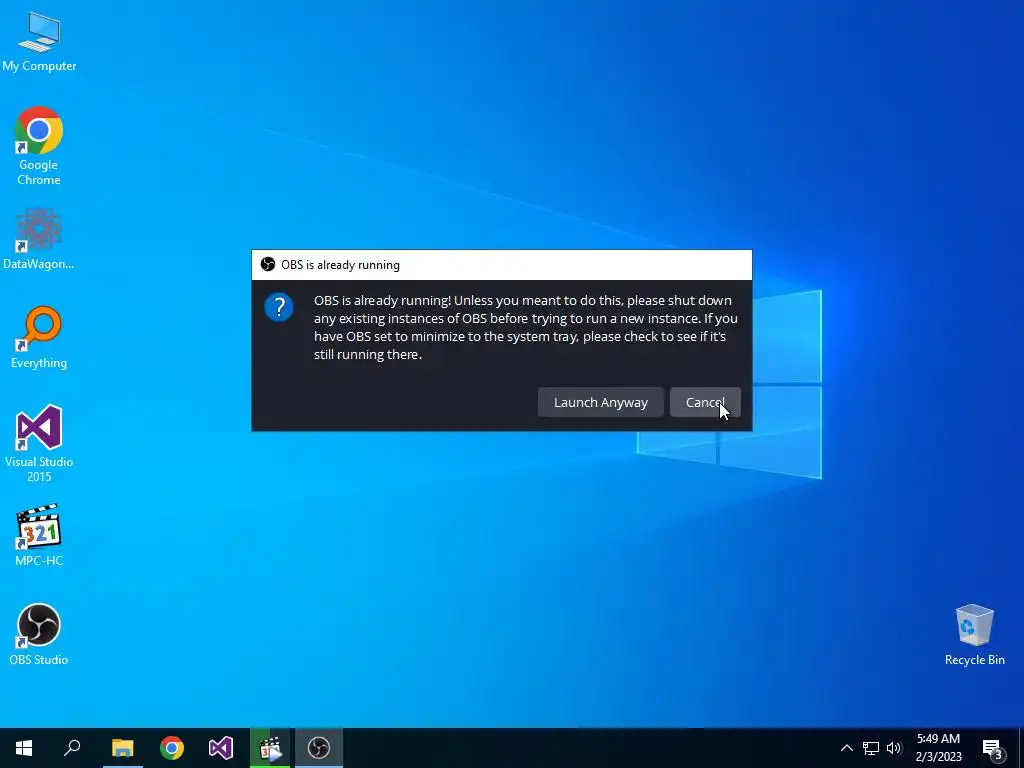Open network status tray icon
The width and height of the screenshot is (1024, 768).
(x=871, y=748)
